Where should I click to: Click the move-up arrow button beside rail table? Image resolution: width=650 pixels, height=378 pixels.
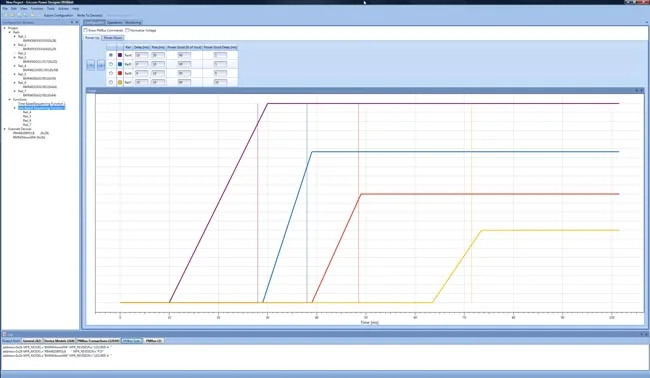[90, 65]
